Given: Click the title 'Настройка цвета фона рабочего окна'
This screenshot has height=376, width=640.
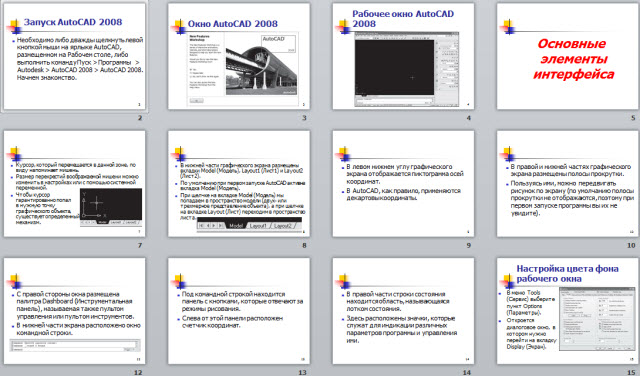Looking at the screenshot, I should tap(567, 274).
